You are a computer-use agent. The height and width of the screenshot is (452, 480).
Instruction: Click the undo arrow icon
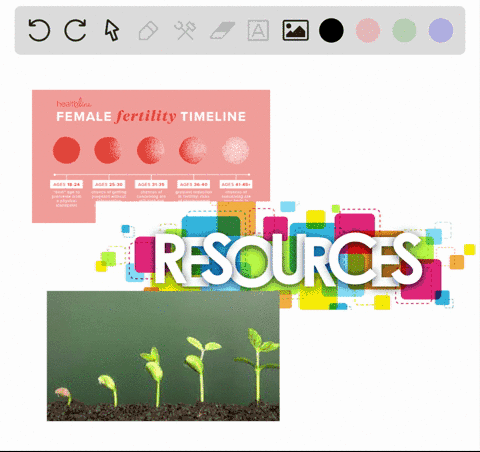click(39, 30)
